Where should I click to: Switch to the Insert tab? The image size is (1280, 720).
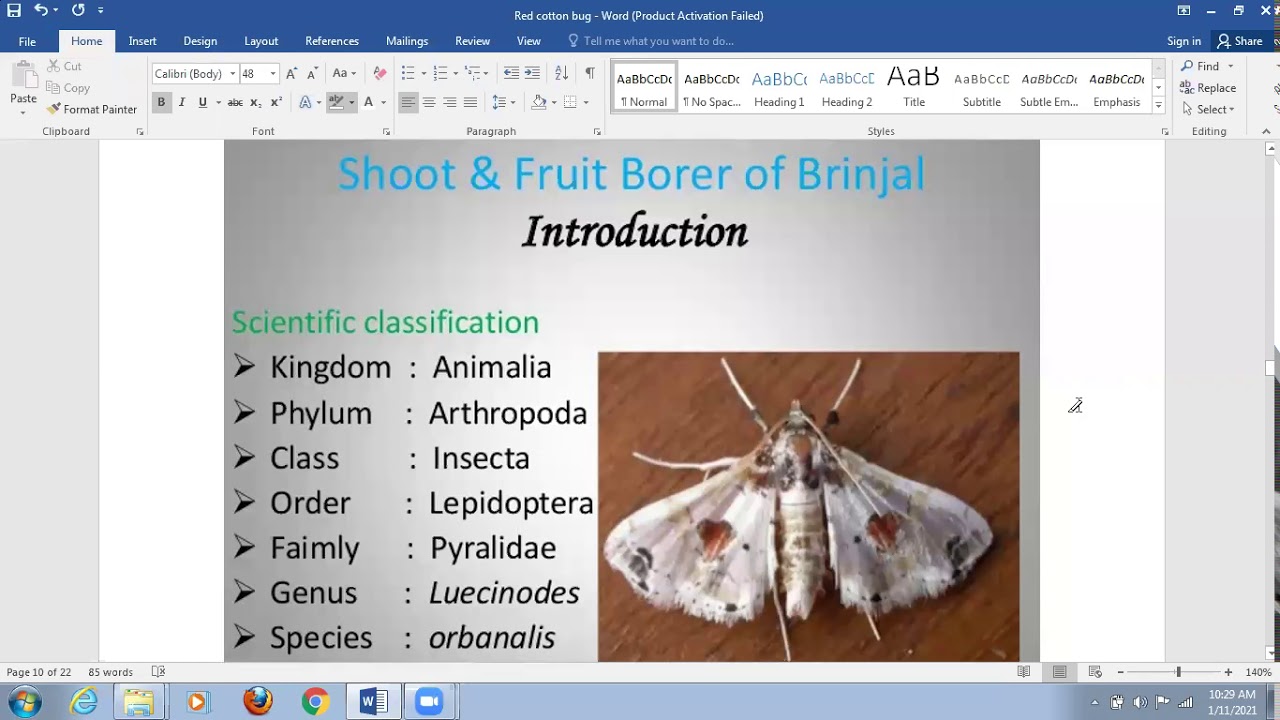[x=142, y=41]
